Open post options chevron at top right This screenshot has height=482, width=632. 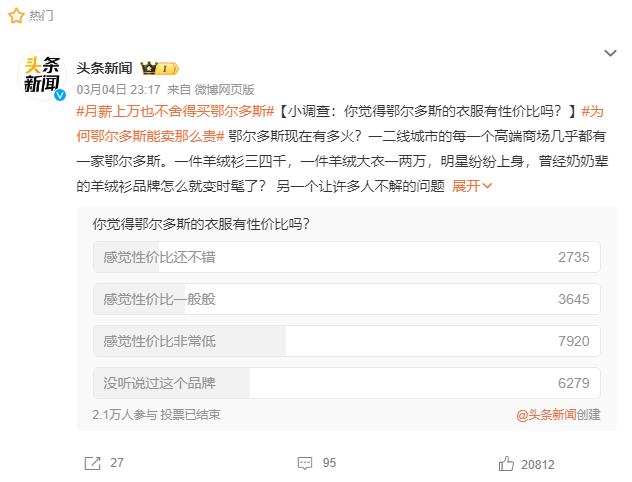click(x=610, y=52)
